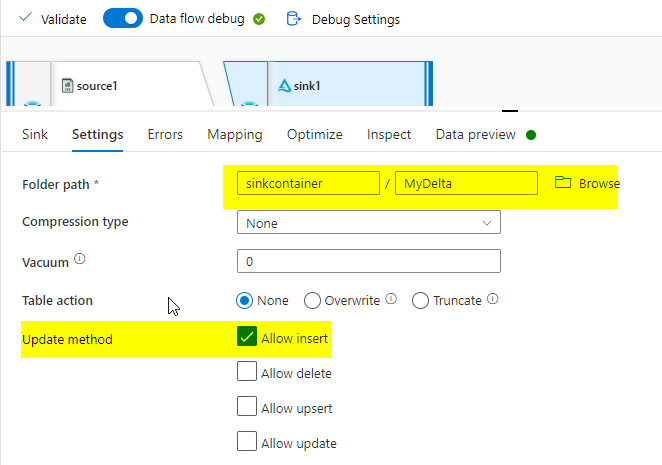Select the Overwrite table action
Screen dimensions: 662x465
point(312,300)
